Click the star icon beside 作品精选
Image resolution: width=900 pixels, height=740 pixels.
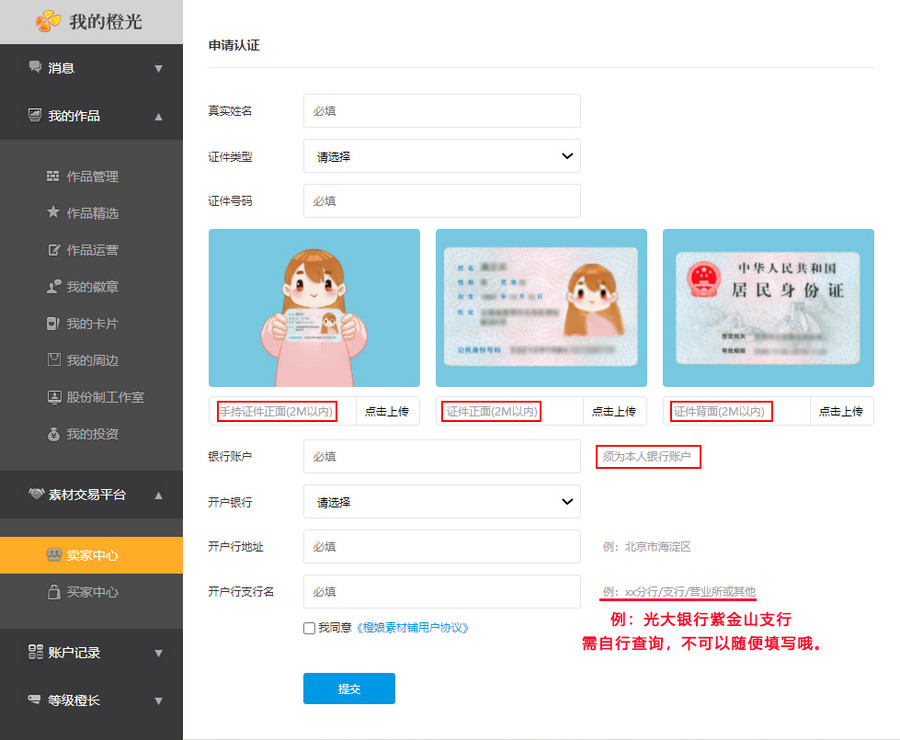[53, 213]
